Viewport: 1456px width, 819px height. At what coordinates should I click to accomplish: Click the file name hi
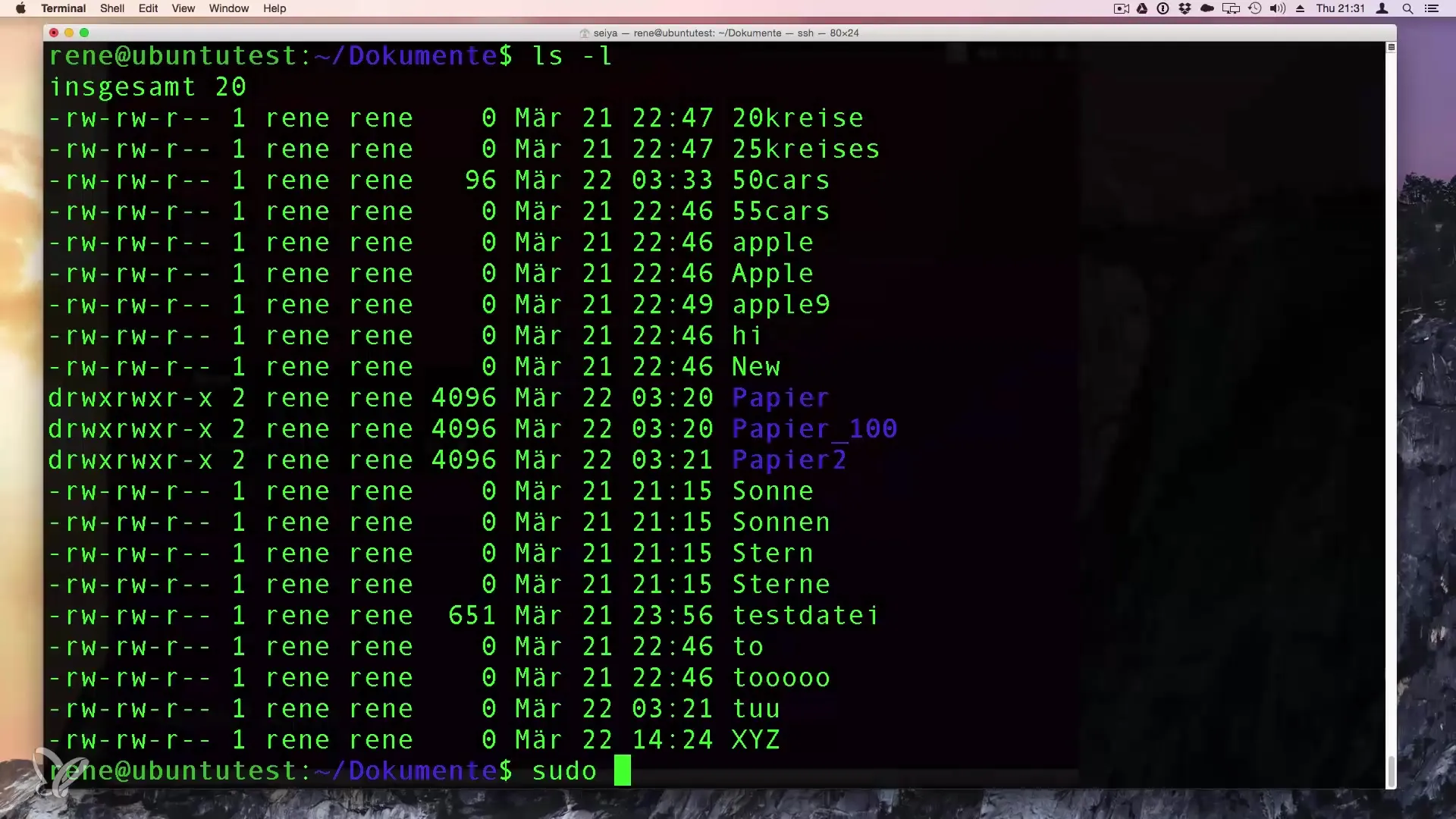[747, 336]
